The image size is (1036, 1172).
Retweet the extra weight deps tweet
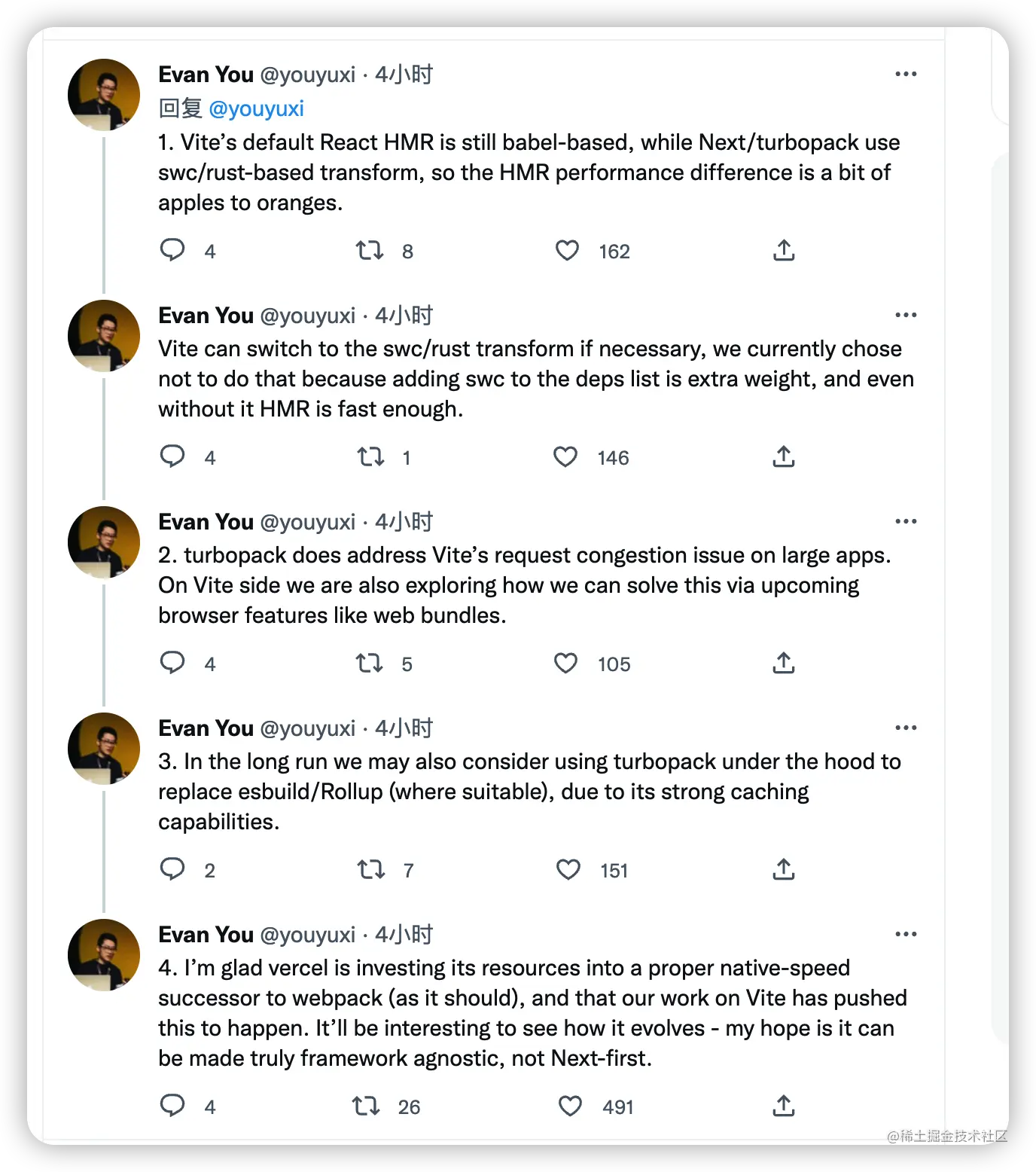pyautogui.click(x=370, y=456)
